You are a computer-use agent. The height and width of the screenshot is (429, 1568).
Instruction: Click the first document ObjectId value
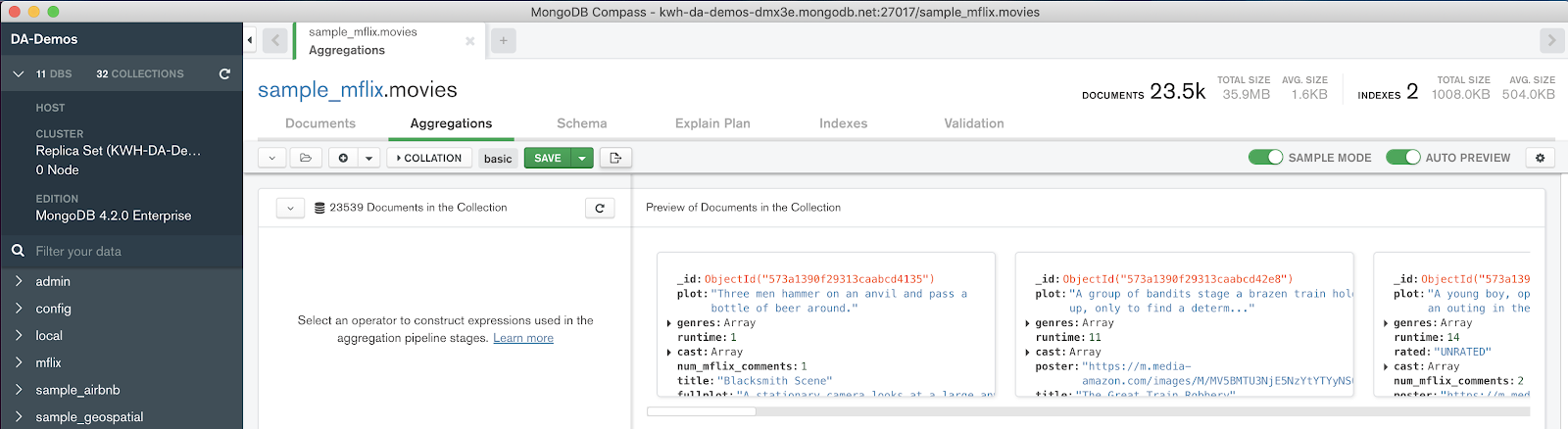819,279
